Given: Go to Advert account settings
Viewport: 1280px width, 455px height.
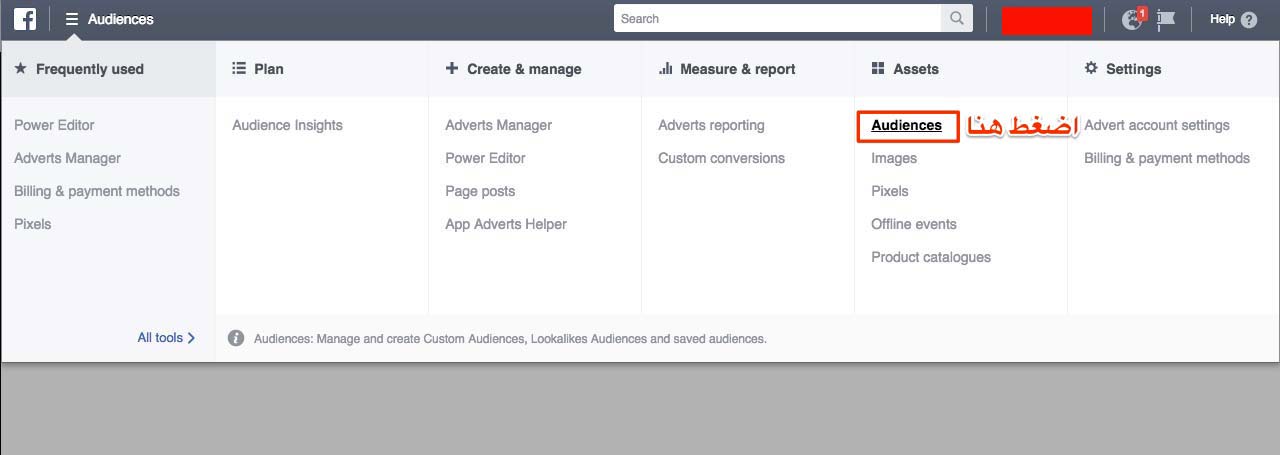Looking at the screenshot, I should pyautogui.click(x=1157, y=125).
